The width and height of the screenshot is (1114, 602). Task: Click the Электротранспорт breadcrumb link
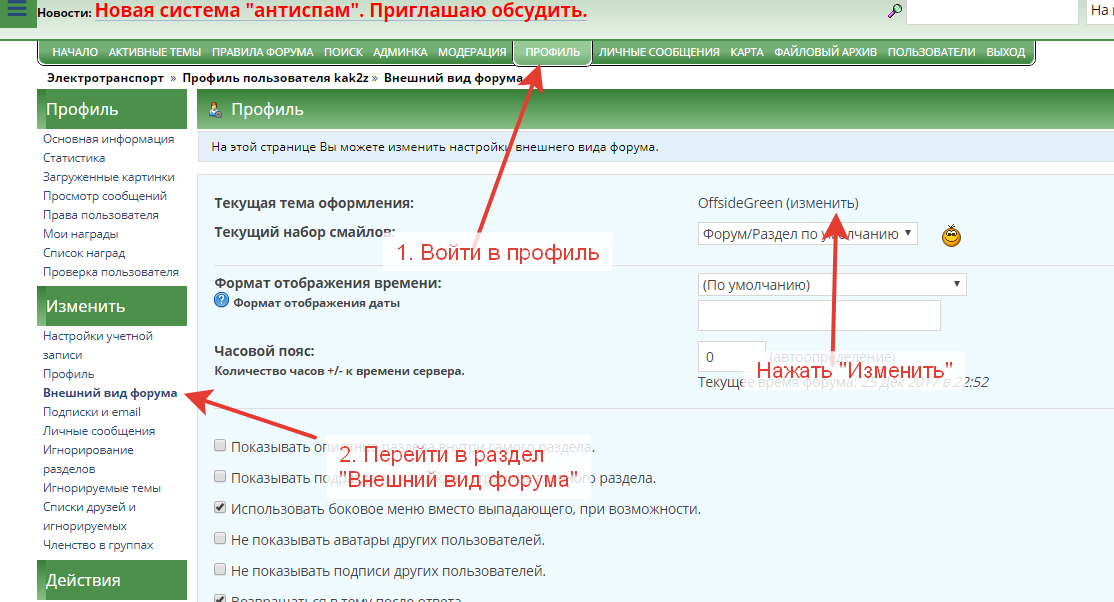coord(105,78)
